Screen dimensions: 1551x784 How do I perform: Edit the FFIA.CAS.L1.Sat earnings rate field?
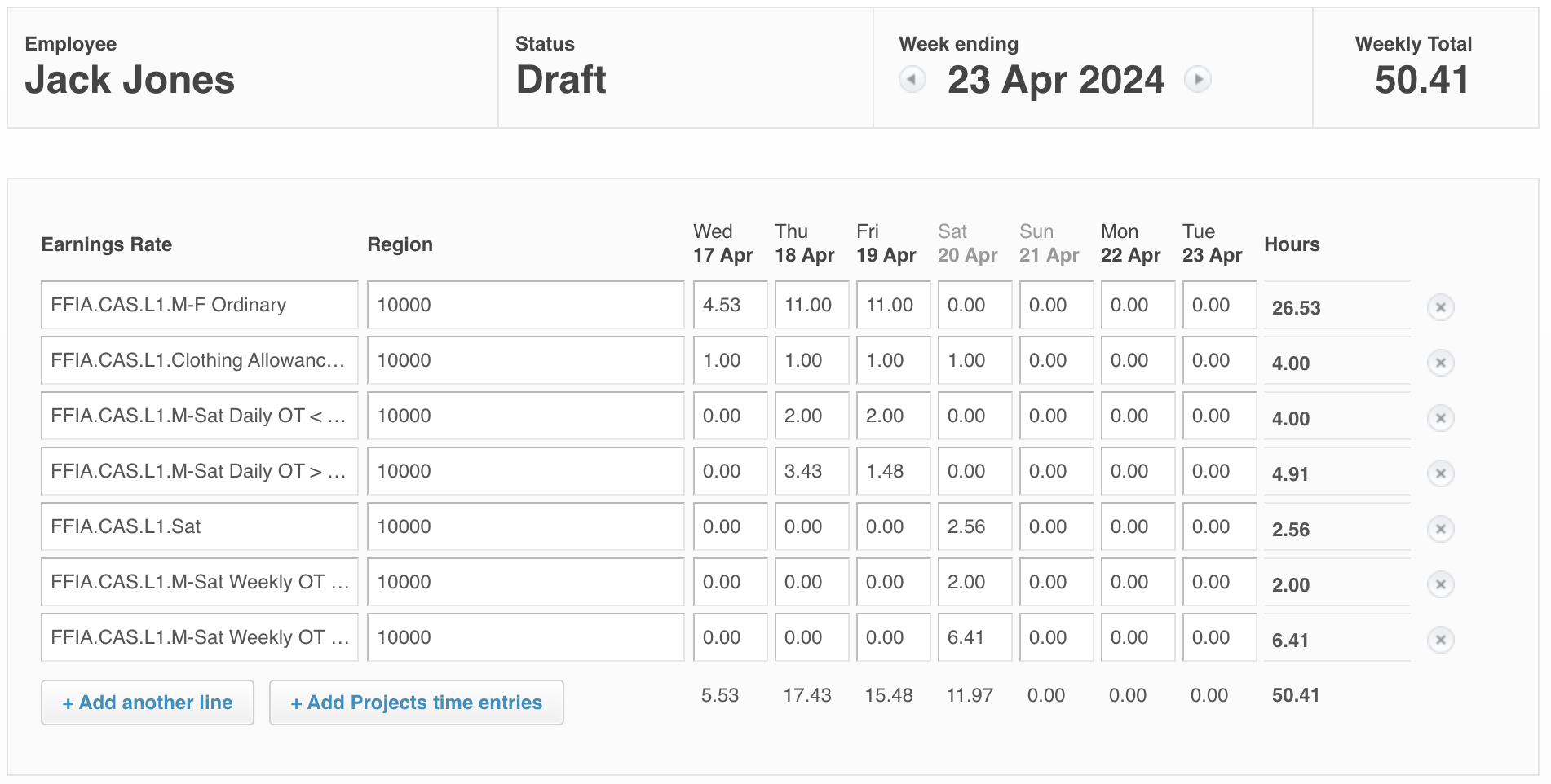point(200,526)
